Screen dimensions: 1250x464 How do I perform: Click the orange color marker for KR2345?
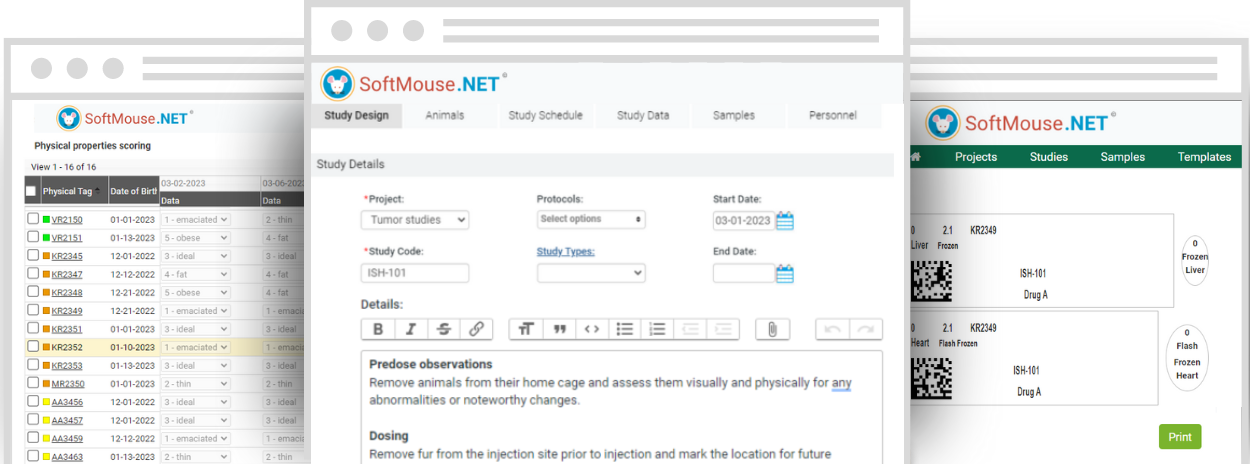pos(46,256)
